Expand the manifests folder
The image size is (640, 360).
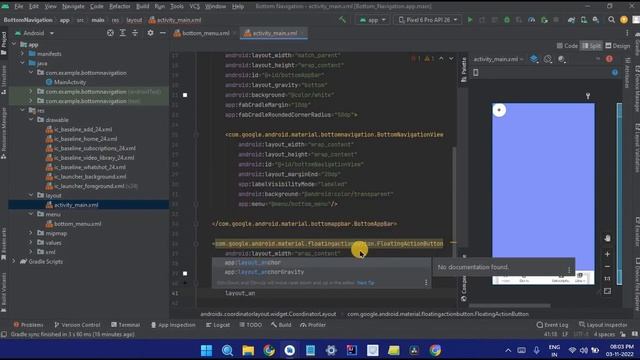(22, 54)
